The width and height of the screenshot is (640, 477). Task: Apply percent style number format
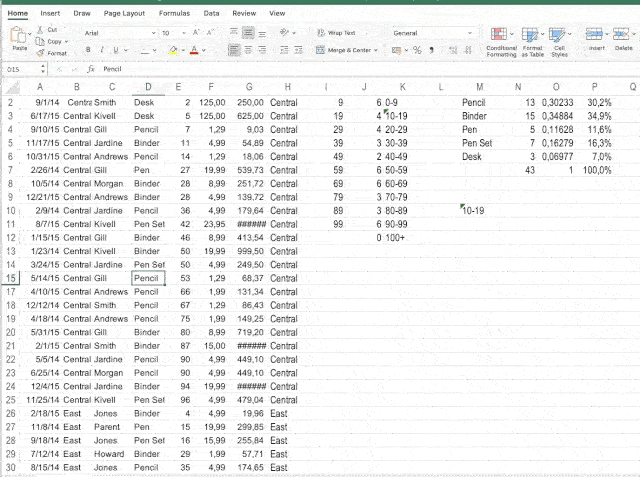(417, 50)
